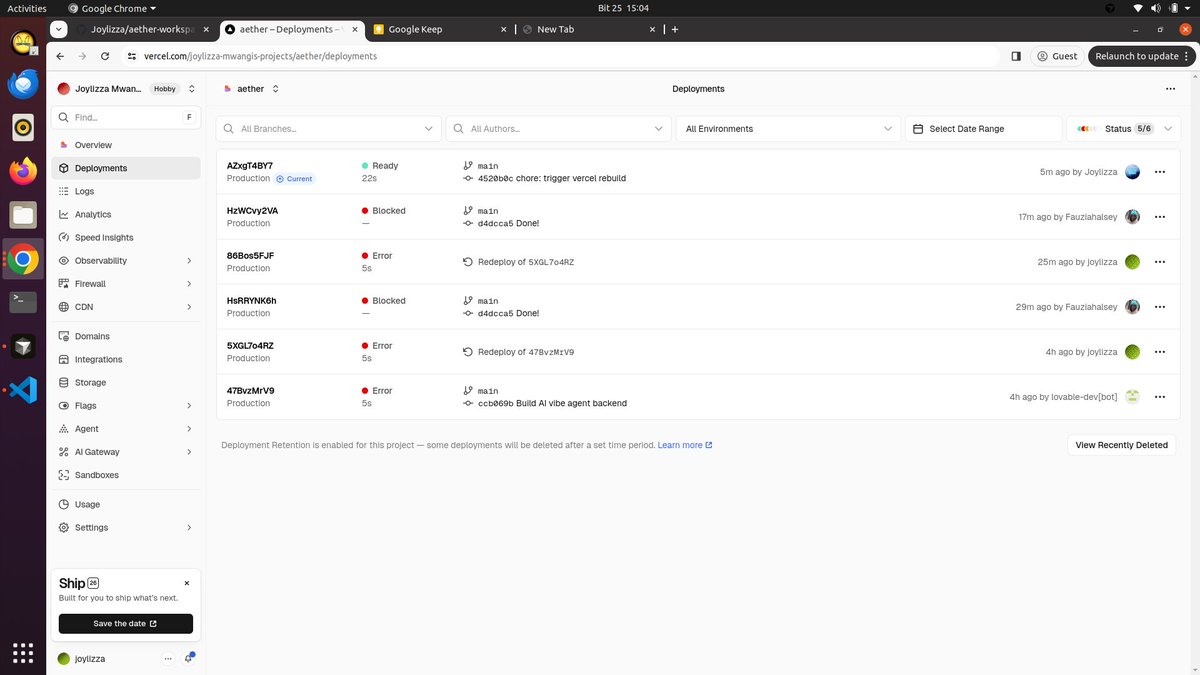Click Relaunch to update button
Screen dimensions: 1200x675
click(x=1142, y=56)
